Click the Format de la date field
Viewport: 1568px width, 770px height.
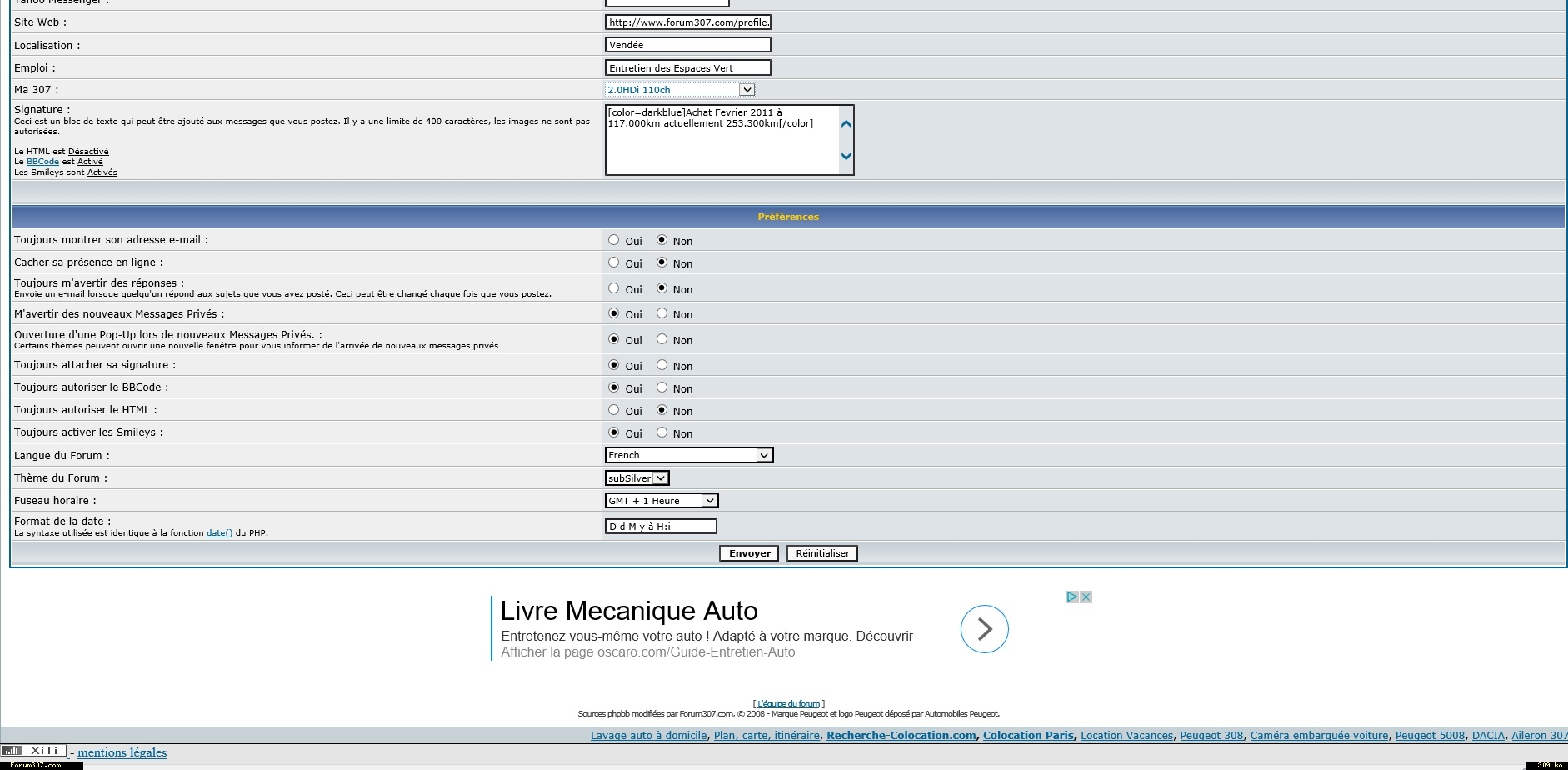tap(660, 527)
